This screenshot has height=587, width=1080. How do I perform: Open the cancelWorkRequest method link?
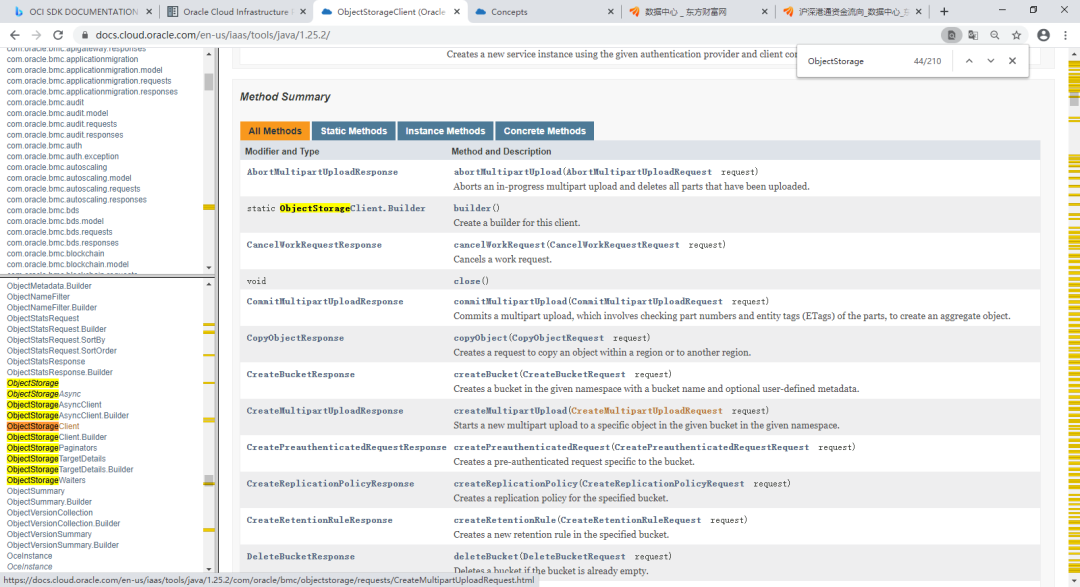point(499,245)
